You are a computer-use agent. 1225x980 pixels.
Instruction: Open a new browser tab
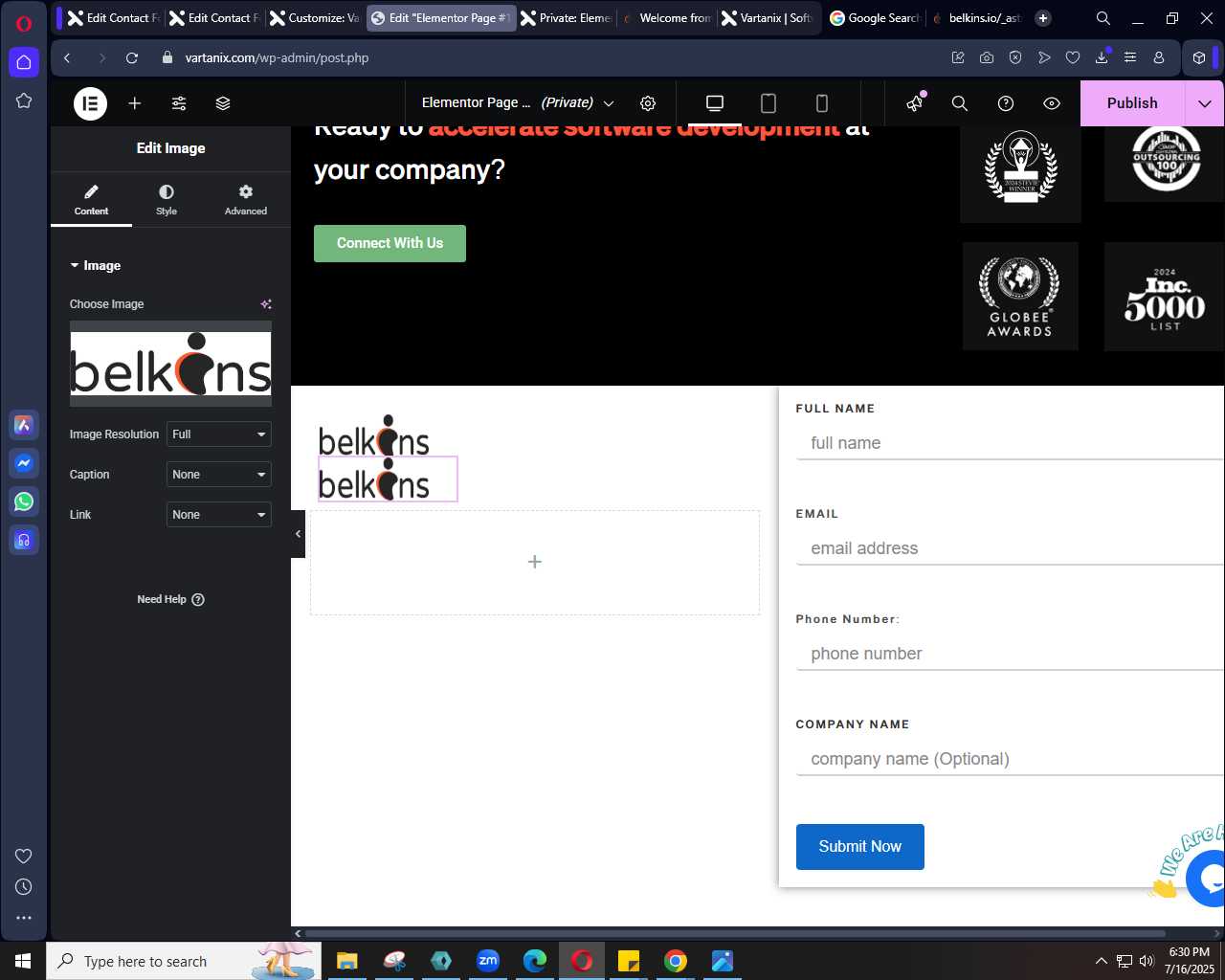coord(1043,18)
